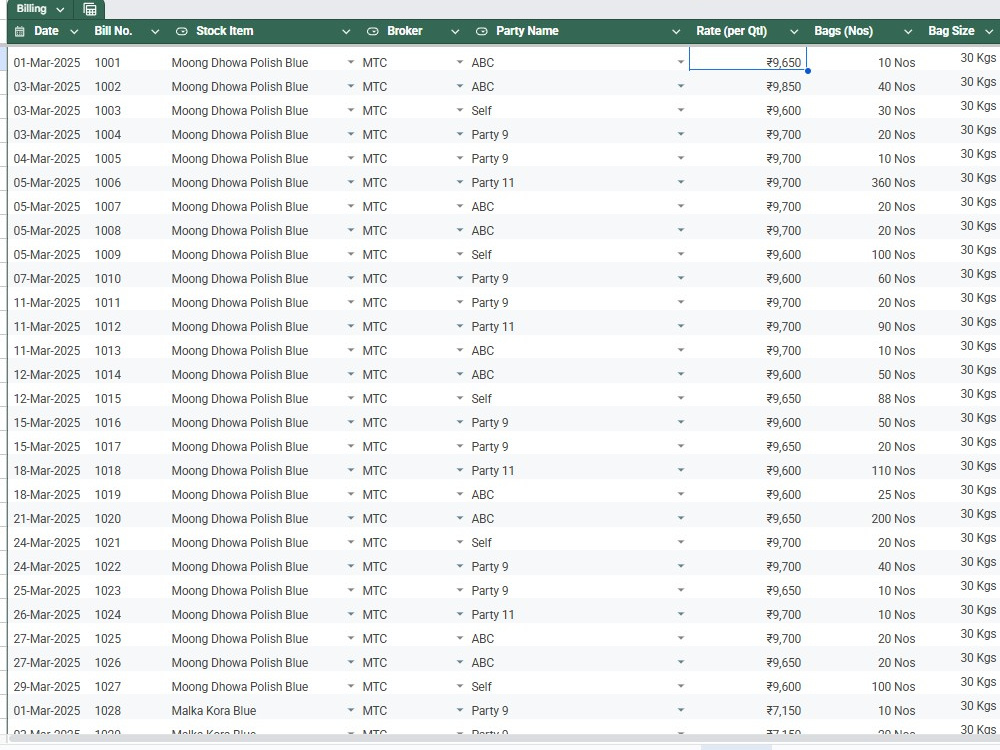Open the Bill No. column filter arrow
Viewport: 1000px width, 750px height.
click(x=155, y=31)
